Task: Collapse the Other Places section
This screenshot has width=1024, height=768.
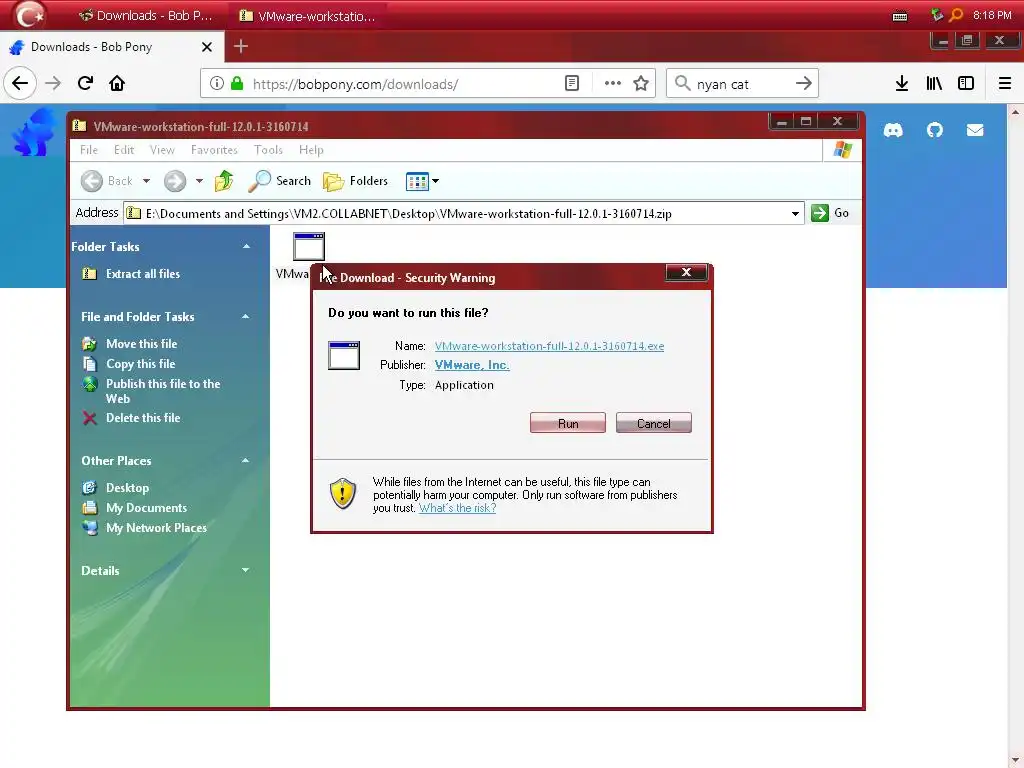Action: pyautogui.click(x=246, y=460)
